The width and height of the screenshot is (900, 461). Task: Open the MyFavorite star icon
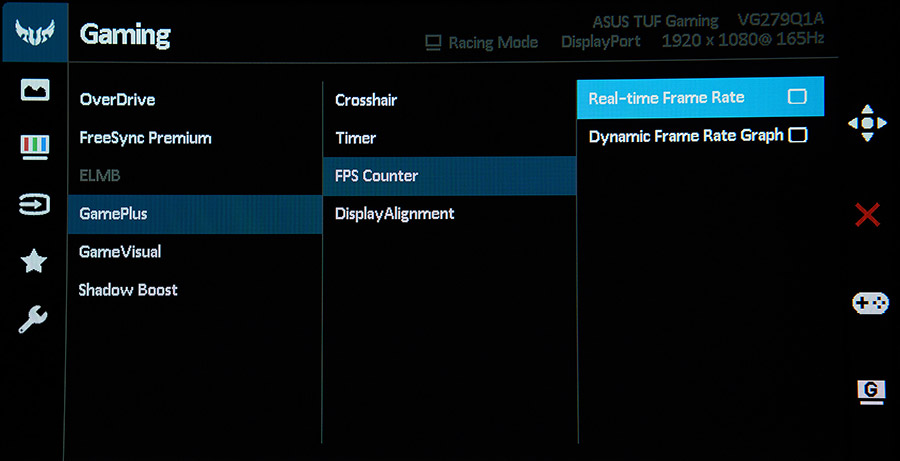tap(34, 261)
